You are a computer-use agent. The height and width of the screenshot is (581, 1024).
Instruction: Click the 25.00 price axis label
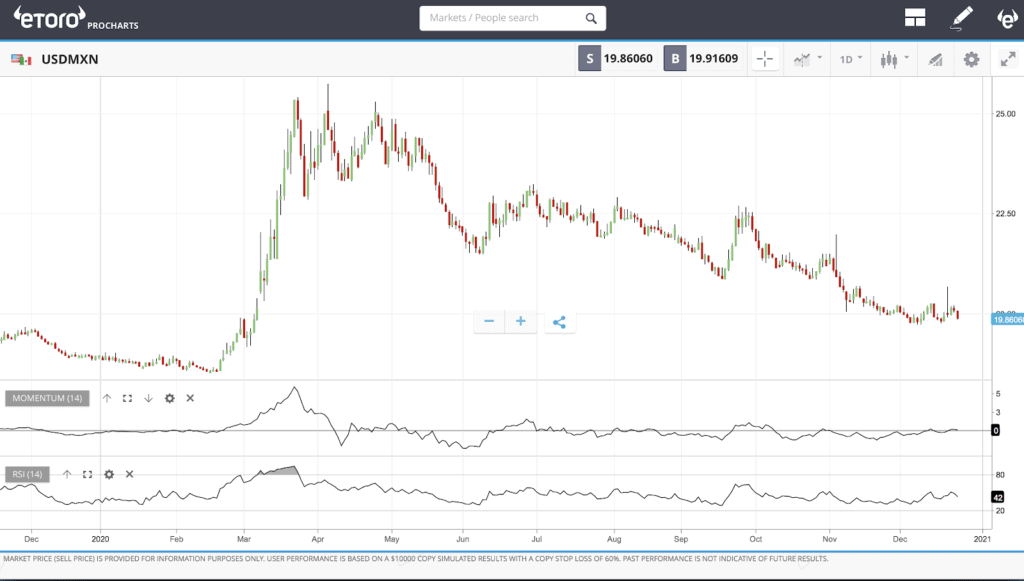(1005, 114)
